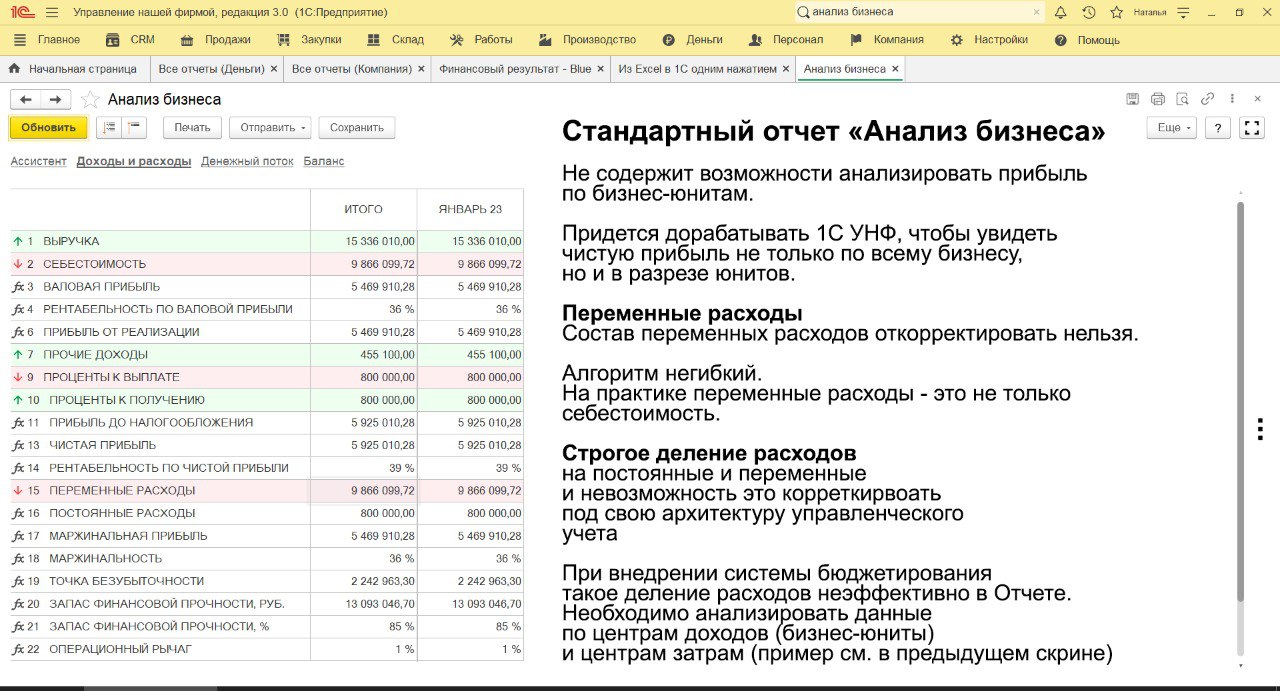Viewport: 1280px width, 691px height.
Task: Open the Работы section
Action: (x=481, y=40)
